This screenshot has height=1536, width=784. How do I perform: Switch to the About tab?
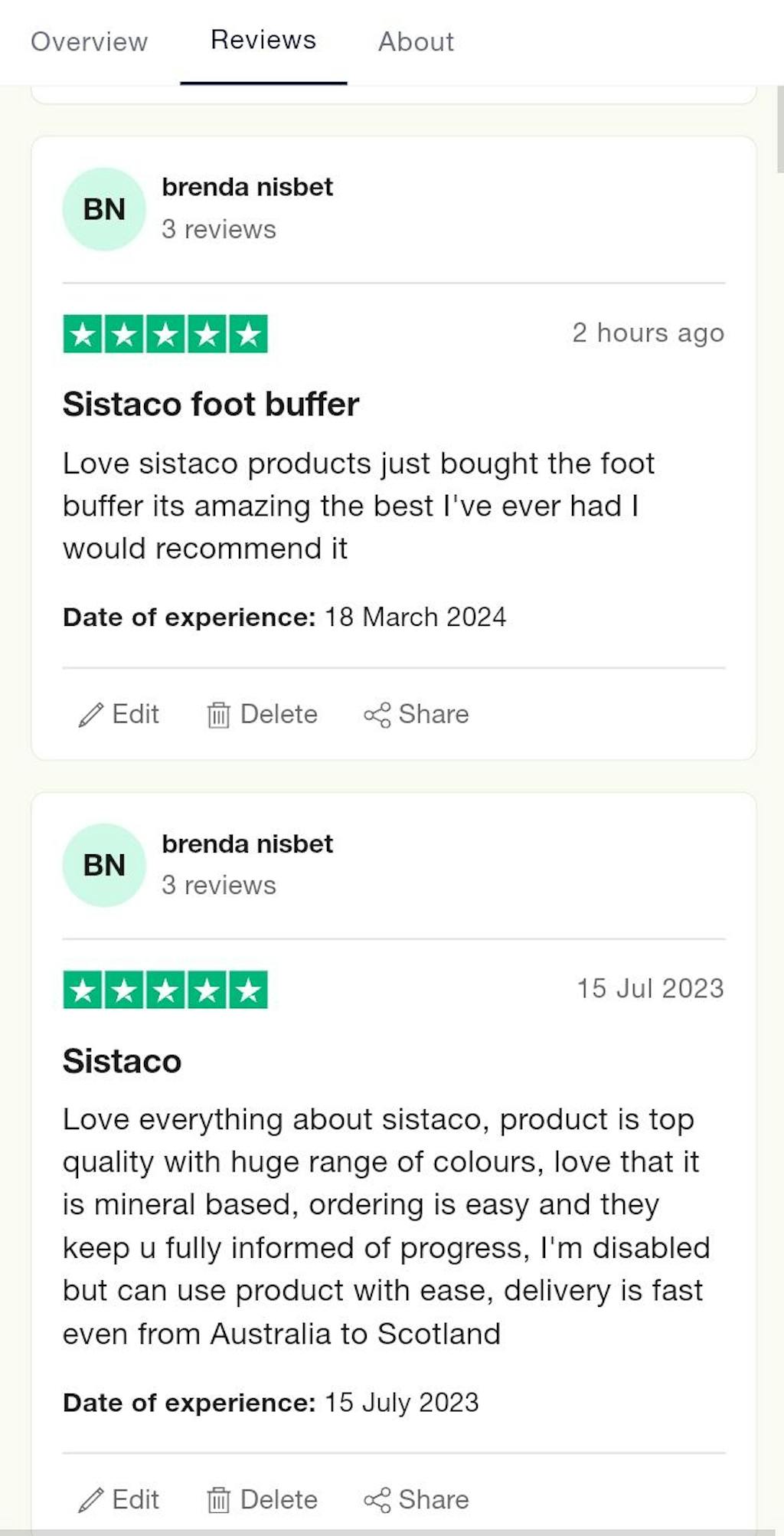(416, 41)
